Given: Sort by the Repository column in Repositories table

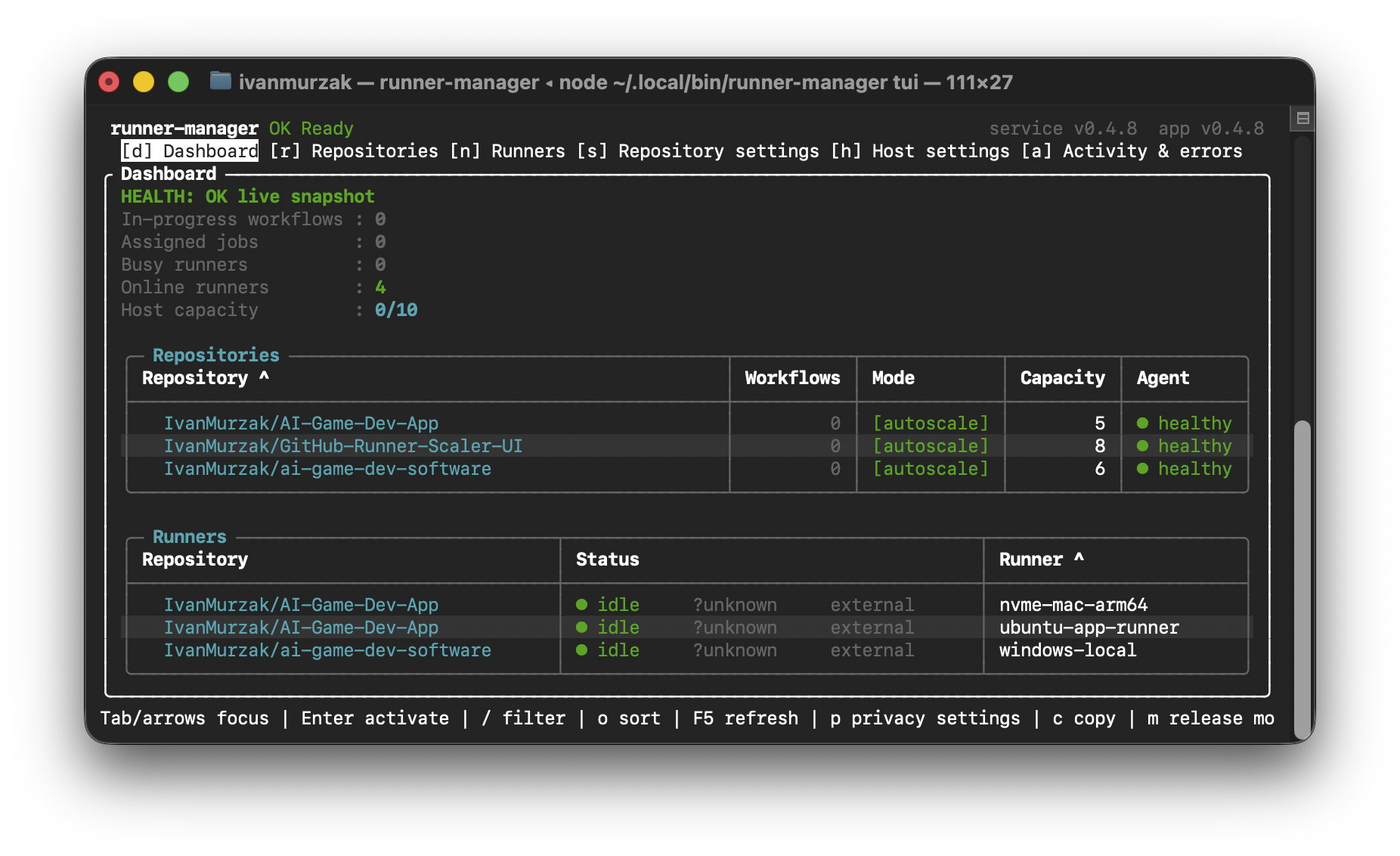Looking at the screenshot, I should coord(206,377).
